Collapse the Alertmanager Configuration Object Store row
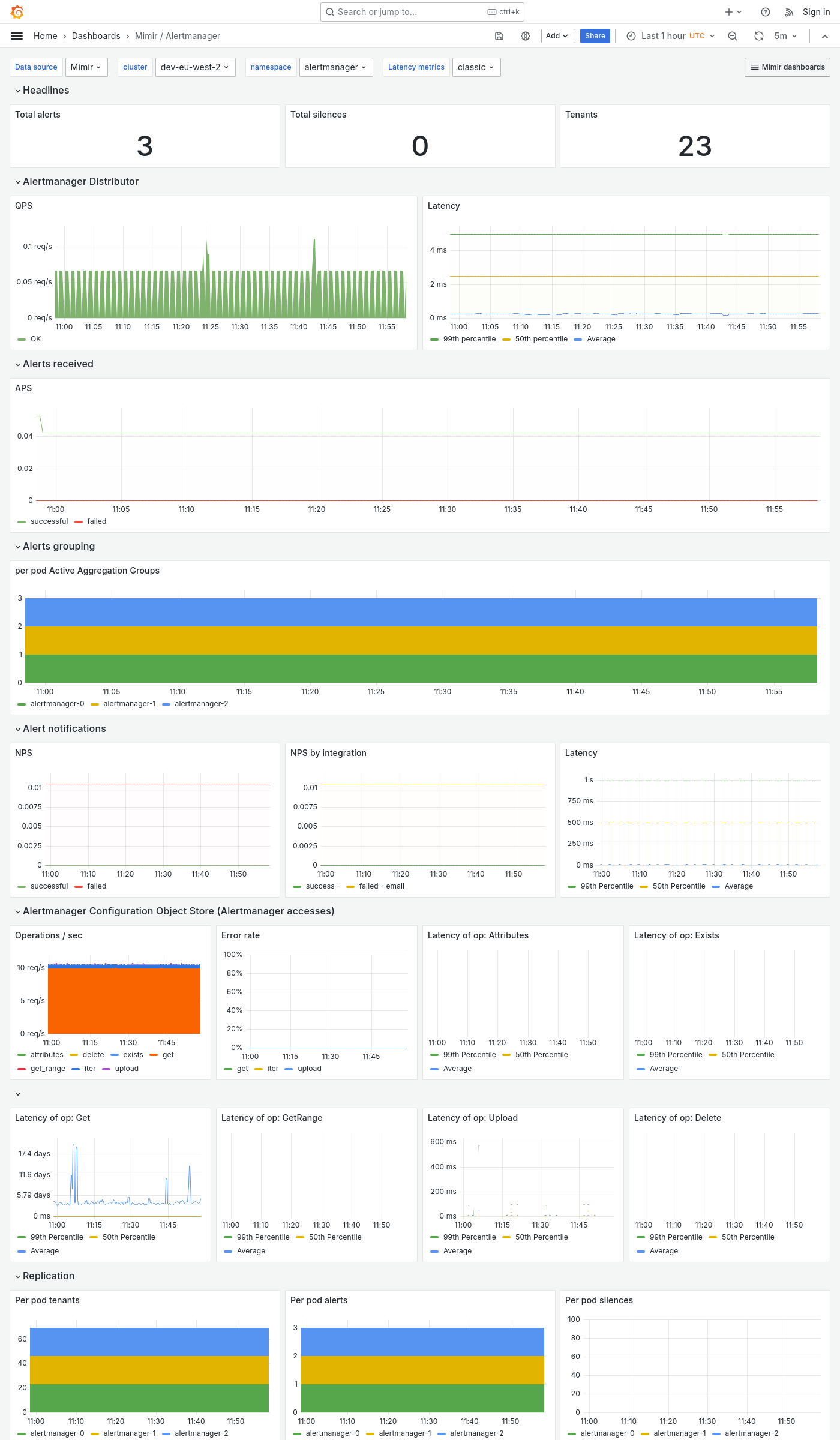The image size is (840, 1440). tap(175, 911)
